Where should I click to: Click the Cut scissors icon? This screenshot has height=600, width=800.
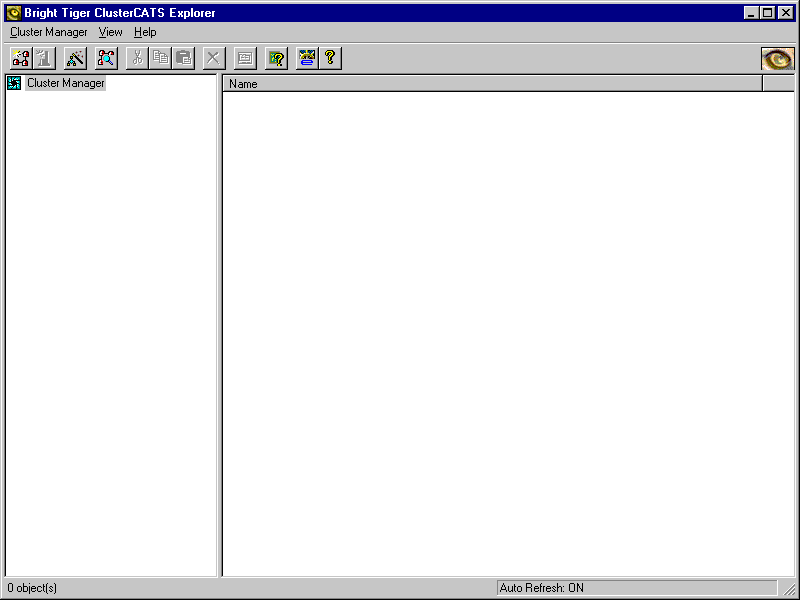137,58
